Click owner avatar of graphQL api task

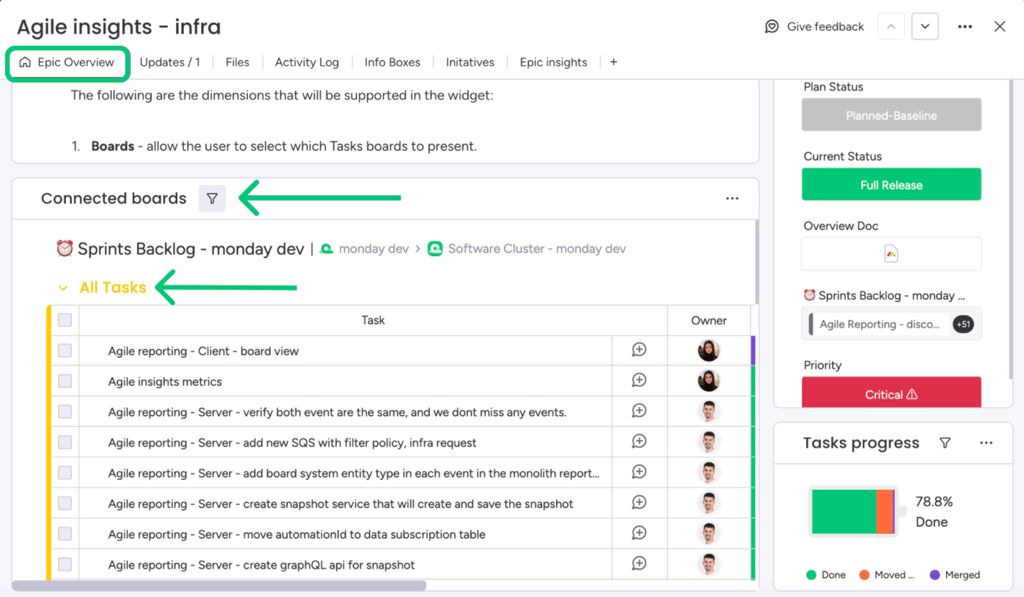pos(709,564)
